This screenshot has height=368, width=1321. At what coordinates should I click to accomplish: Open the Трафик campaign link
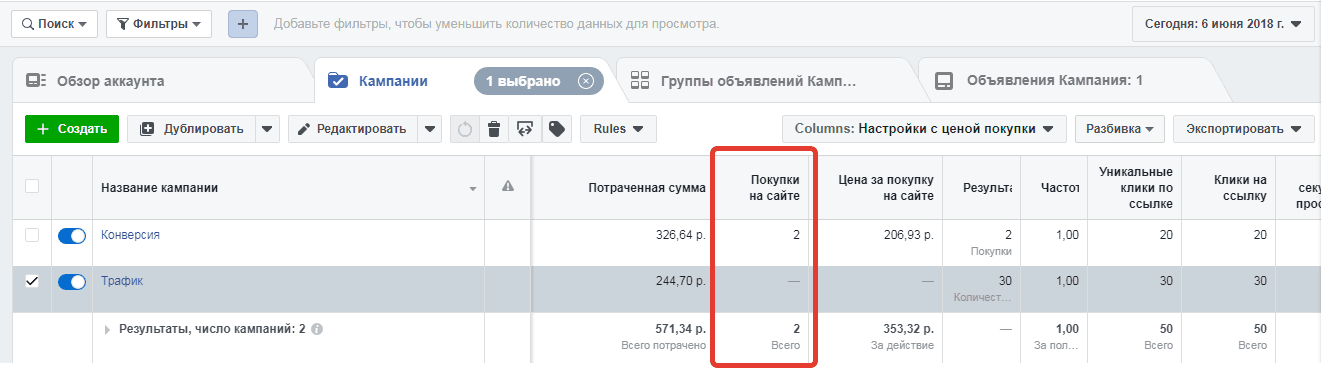point(122,281)
